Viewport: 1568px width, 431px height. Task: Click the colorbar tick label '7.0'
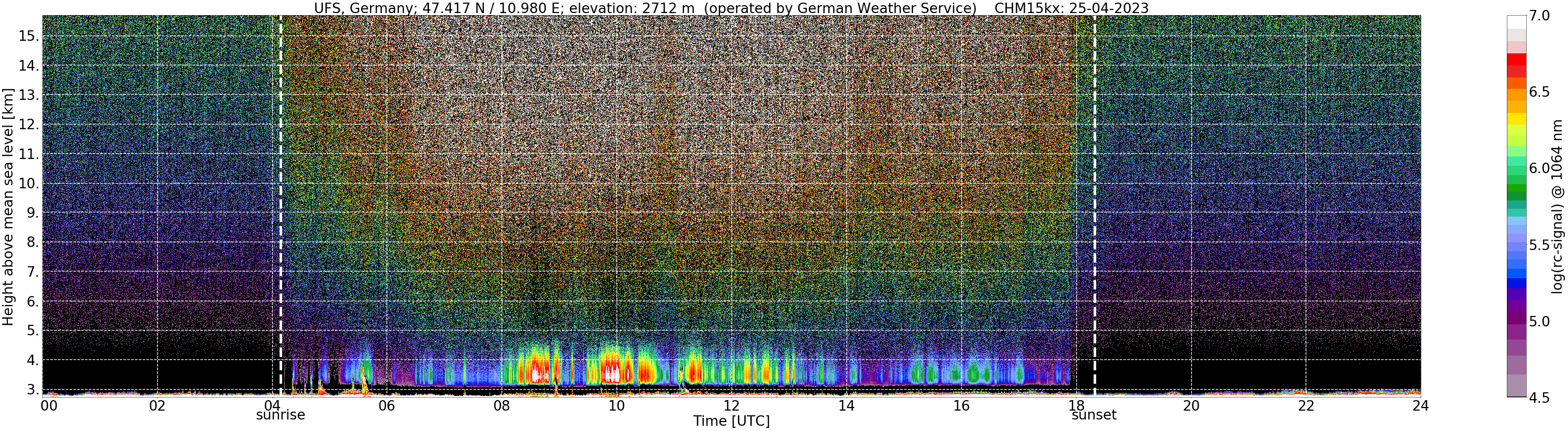coord(1540,16)
